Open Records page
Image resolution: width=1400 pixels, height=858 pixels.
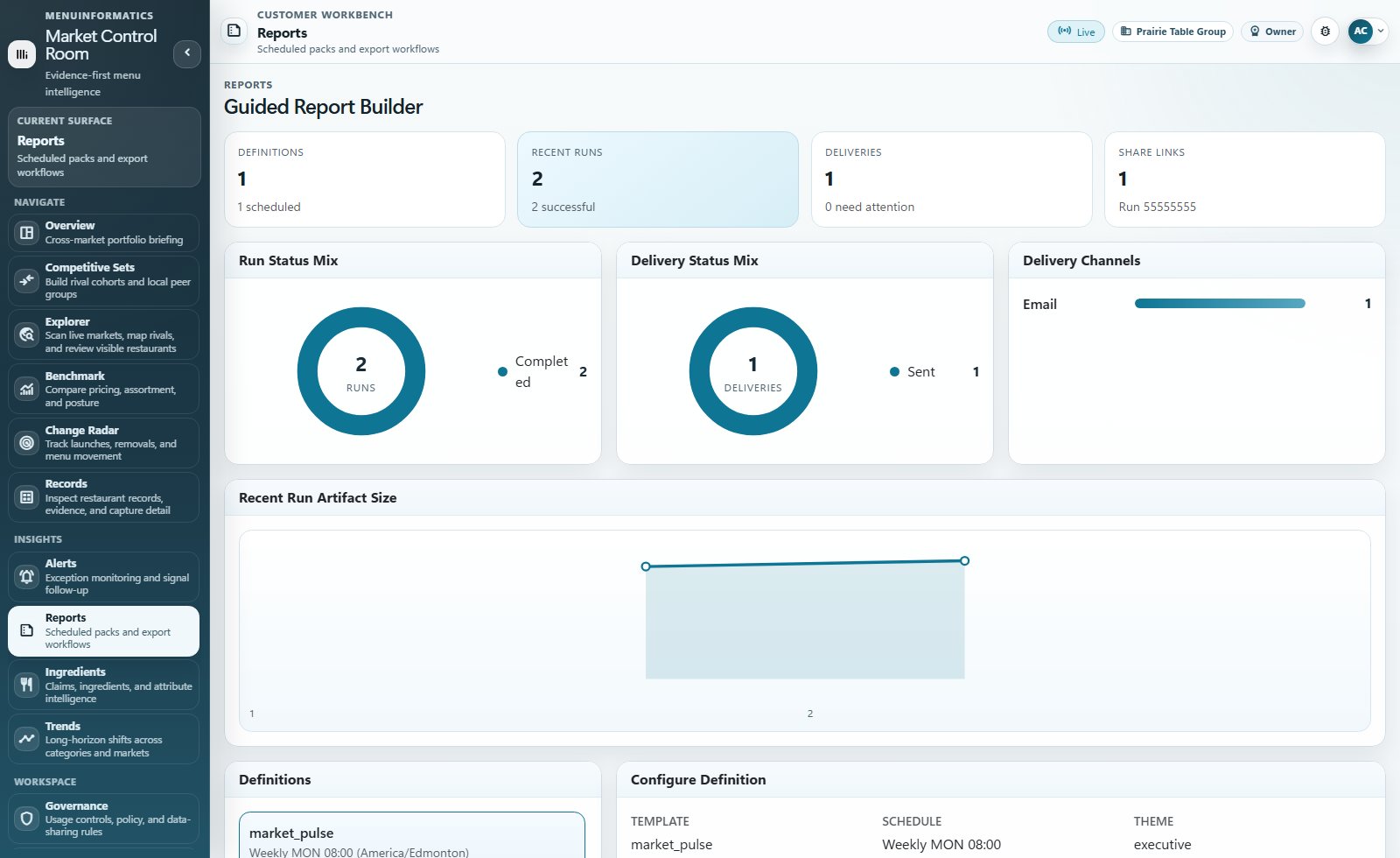pyautogui.click(x=103, y=497)
